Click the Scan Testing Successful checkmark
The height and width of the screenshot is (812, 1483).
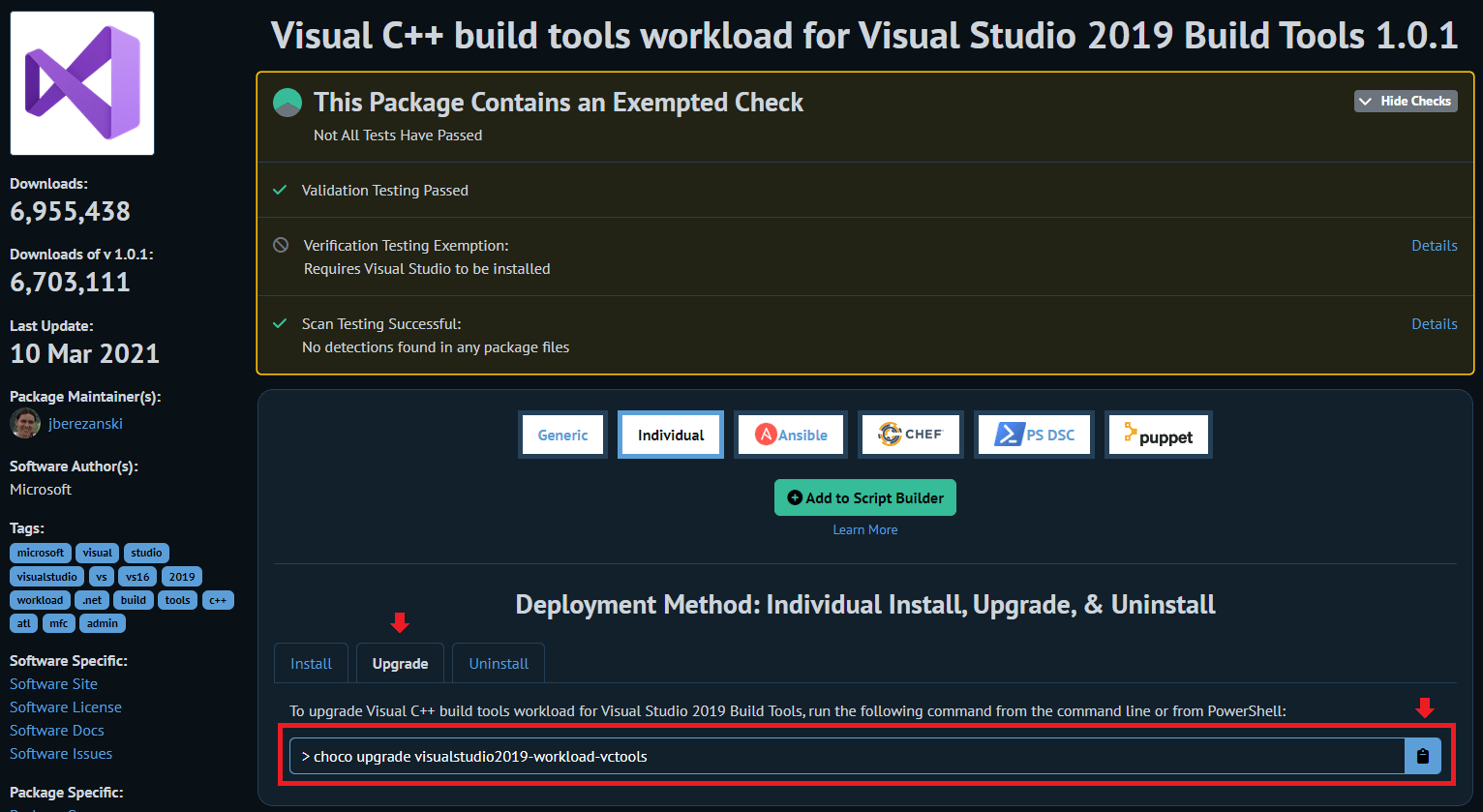point(280,323)
